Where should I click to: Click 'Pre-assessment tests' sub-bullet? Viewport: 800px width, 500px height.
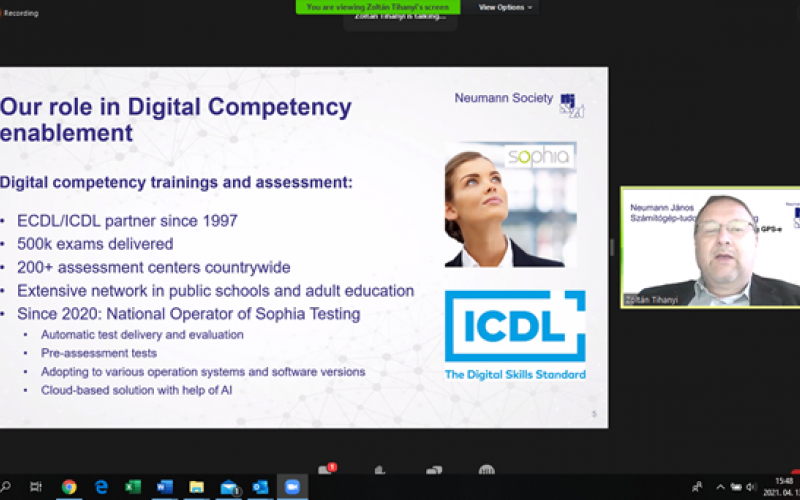tap(99, 353)
